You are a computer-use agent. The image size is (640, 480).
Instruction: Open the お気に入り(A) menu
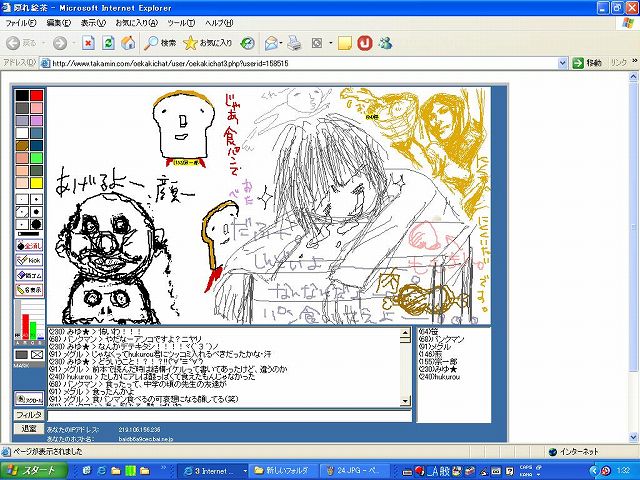point(136,23)
